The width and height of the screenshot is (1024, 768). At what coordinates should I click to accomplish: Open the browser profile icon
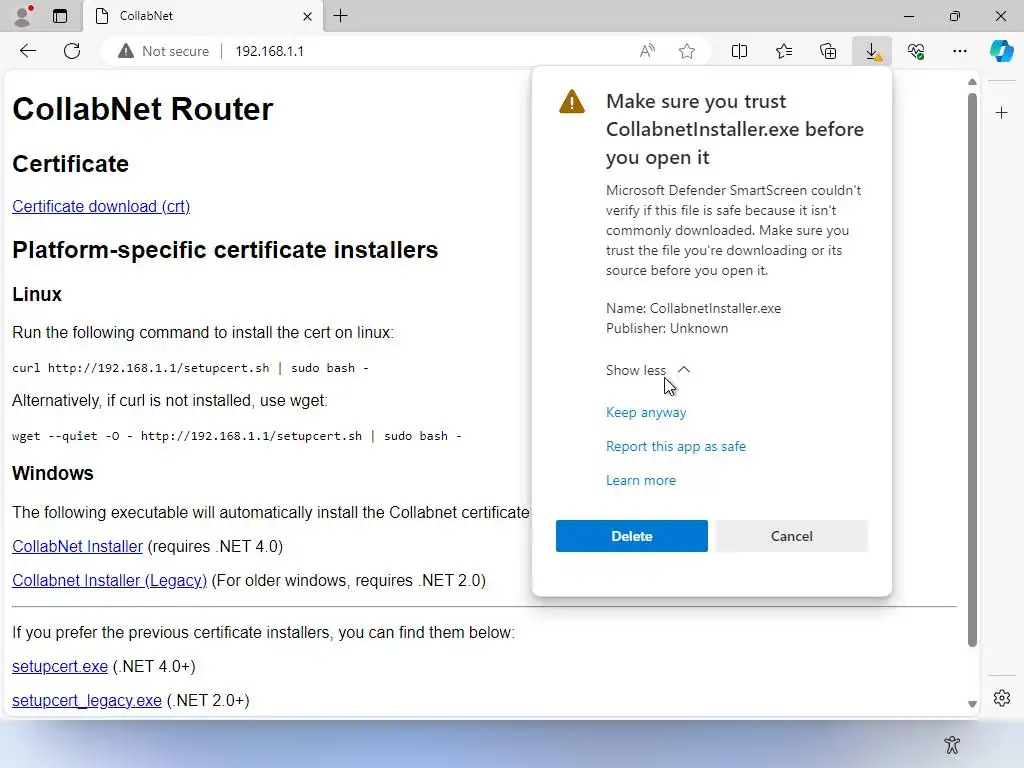(x=24, y=16)
